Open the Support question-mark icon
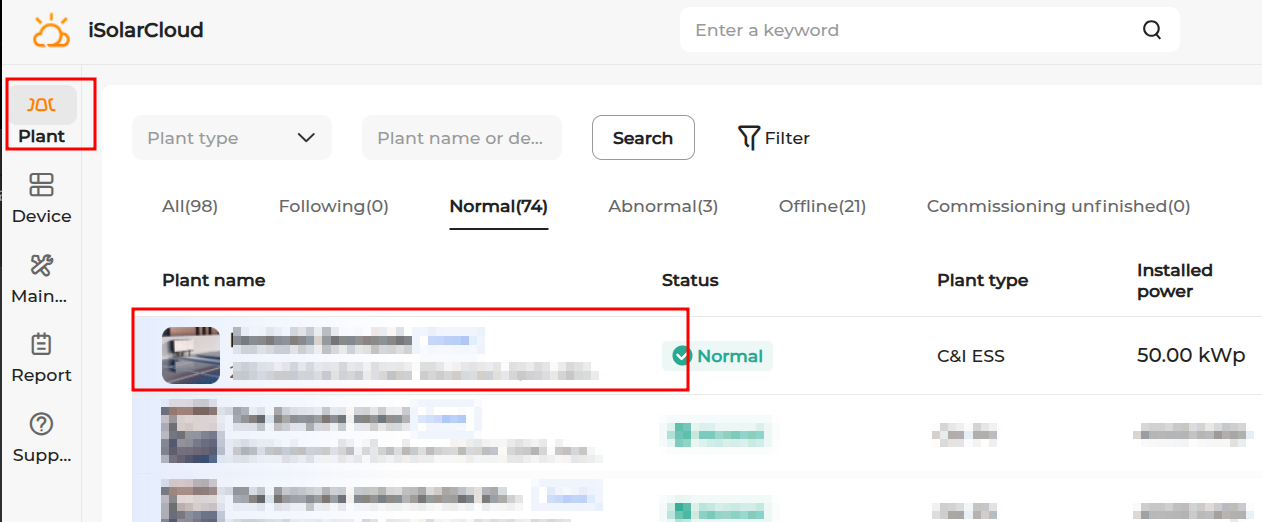Screen dimensions: 1262x522 coord(41,424)
